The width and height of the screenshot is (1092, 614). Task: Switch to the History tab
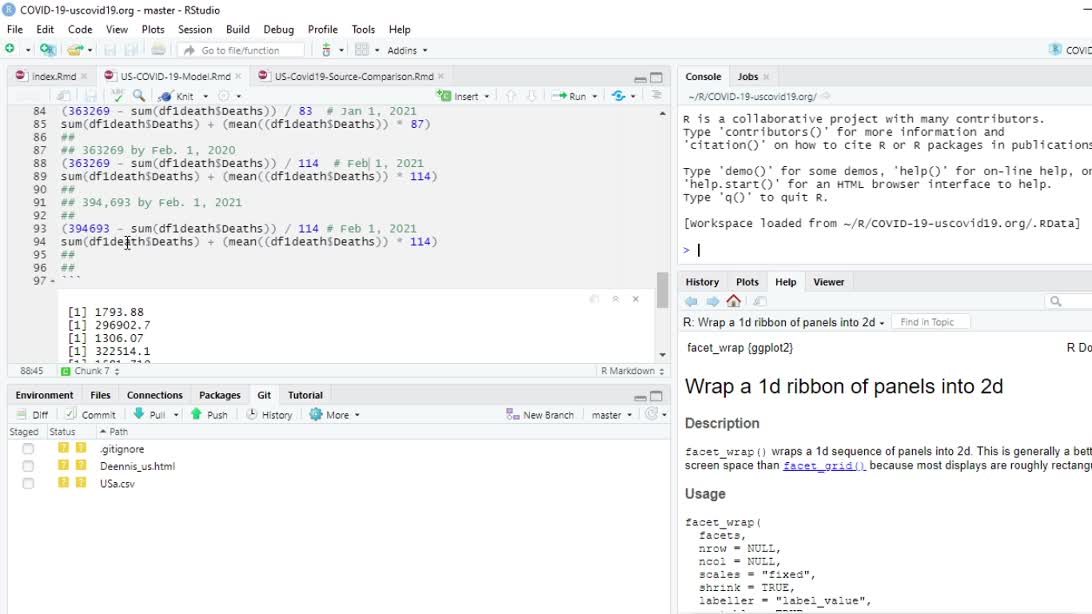click(702, 282)
